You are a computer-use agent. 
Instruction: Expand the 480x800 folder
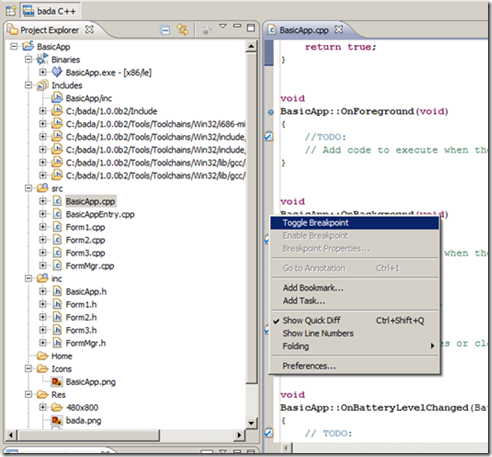(x=43, y=407)
